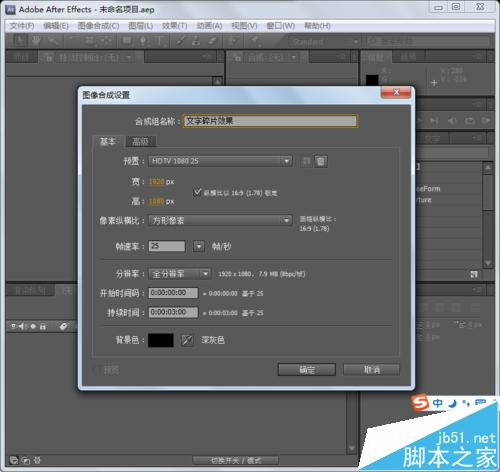The image size is (500, 472).
Task: Toggle the disabled 预览 preview checkbox
Action: [x=99, y=370]
